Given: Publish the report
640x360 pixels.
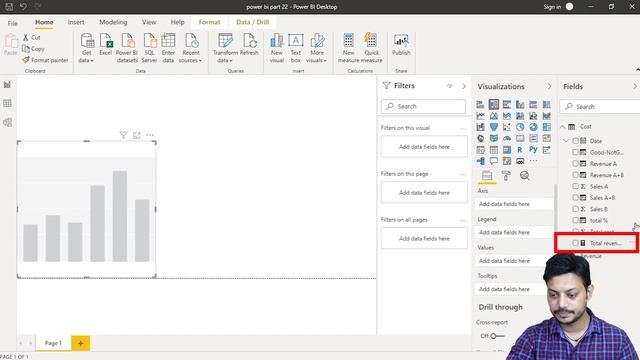Looking at the screenshot, I should (x=401, y=44).
